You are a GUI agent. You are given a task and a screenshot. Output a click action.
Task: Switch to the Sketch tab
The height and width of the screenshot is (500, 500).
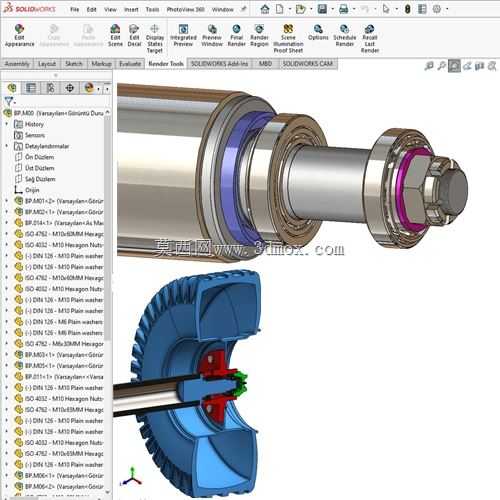[x=74, y=64]
